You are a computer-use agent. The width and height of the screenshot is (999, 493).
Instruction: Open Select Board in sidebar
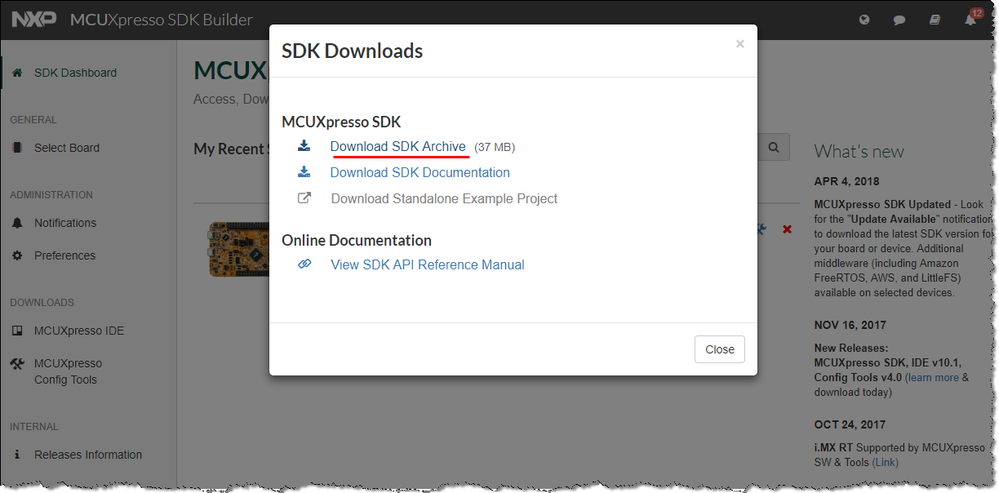pyautogui.click(x=67, y=148)
